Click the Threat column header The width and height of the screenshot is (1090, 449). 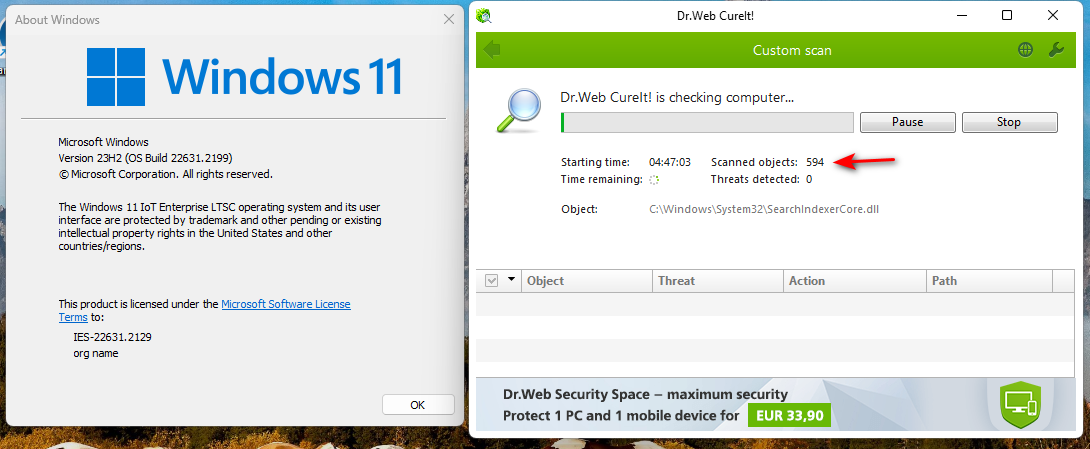click(717, 281)
